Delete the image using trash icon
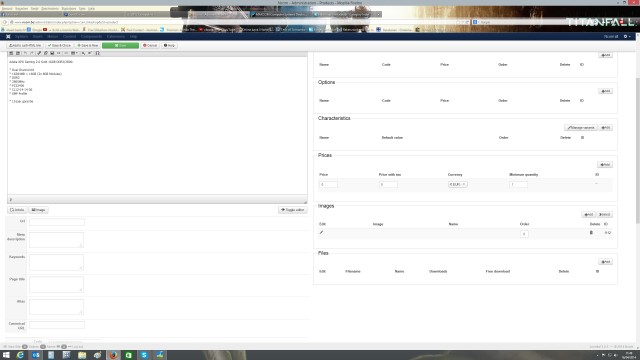 [x=591, y=233]
